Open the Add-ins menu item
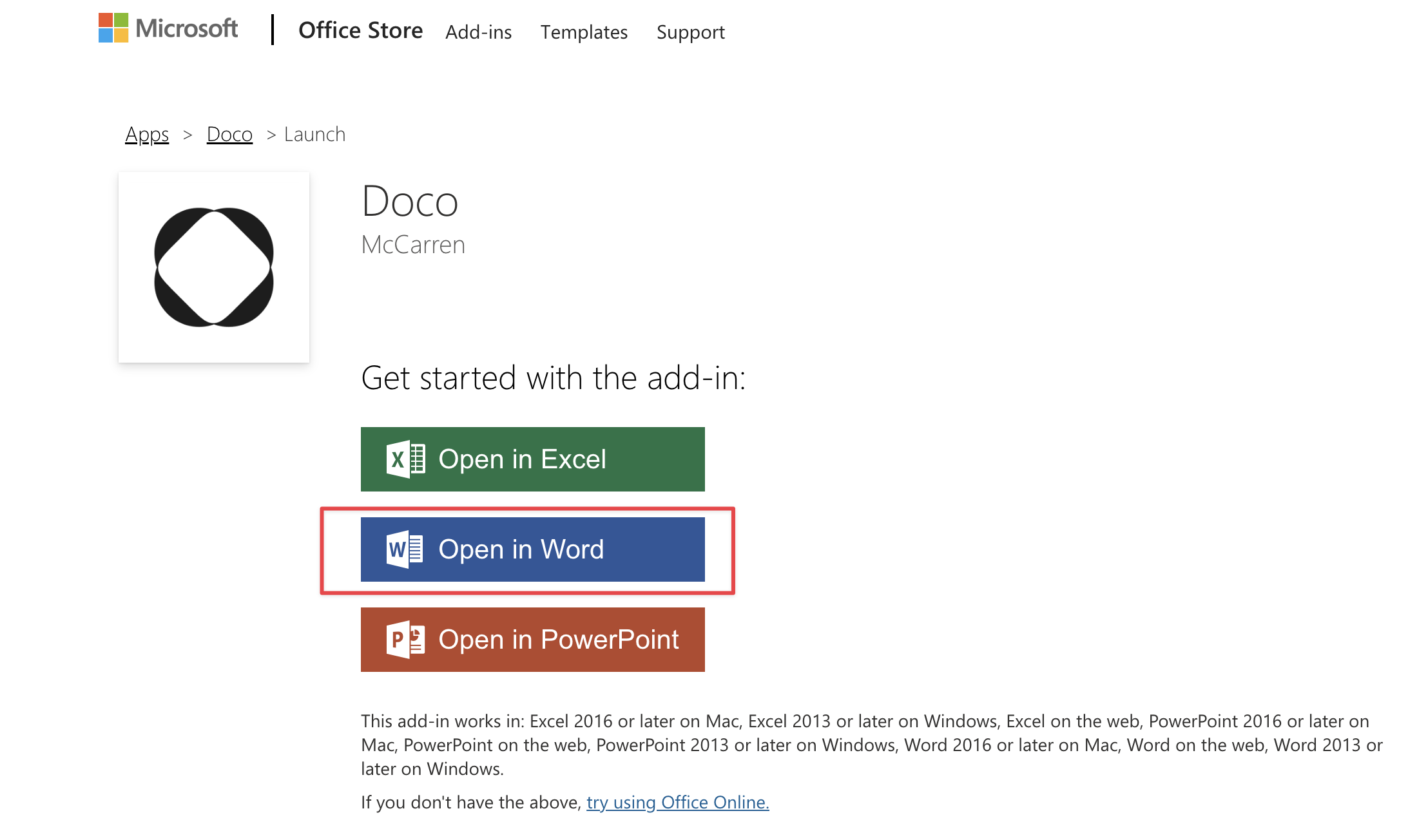Viewport: 1428px width, 840px height. click(478, 32)
